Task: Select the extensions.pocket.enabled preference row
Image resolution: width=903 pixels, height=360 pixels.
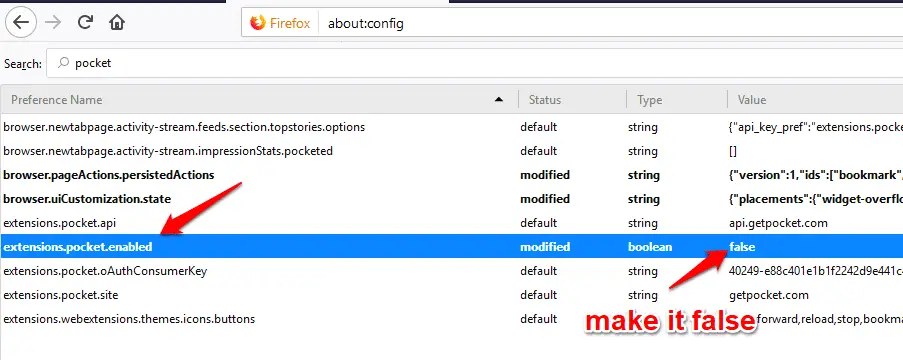Action: click(452, 247)
